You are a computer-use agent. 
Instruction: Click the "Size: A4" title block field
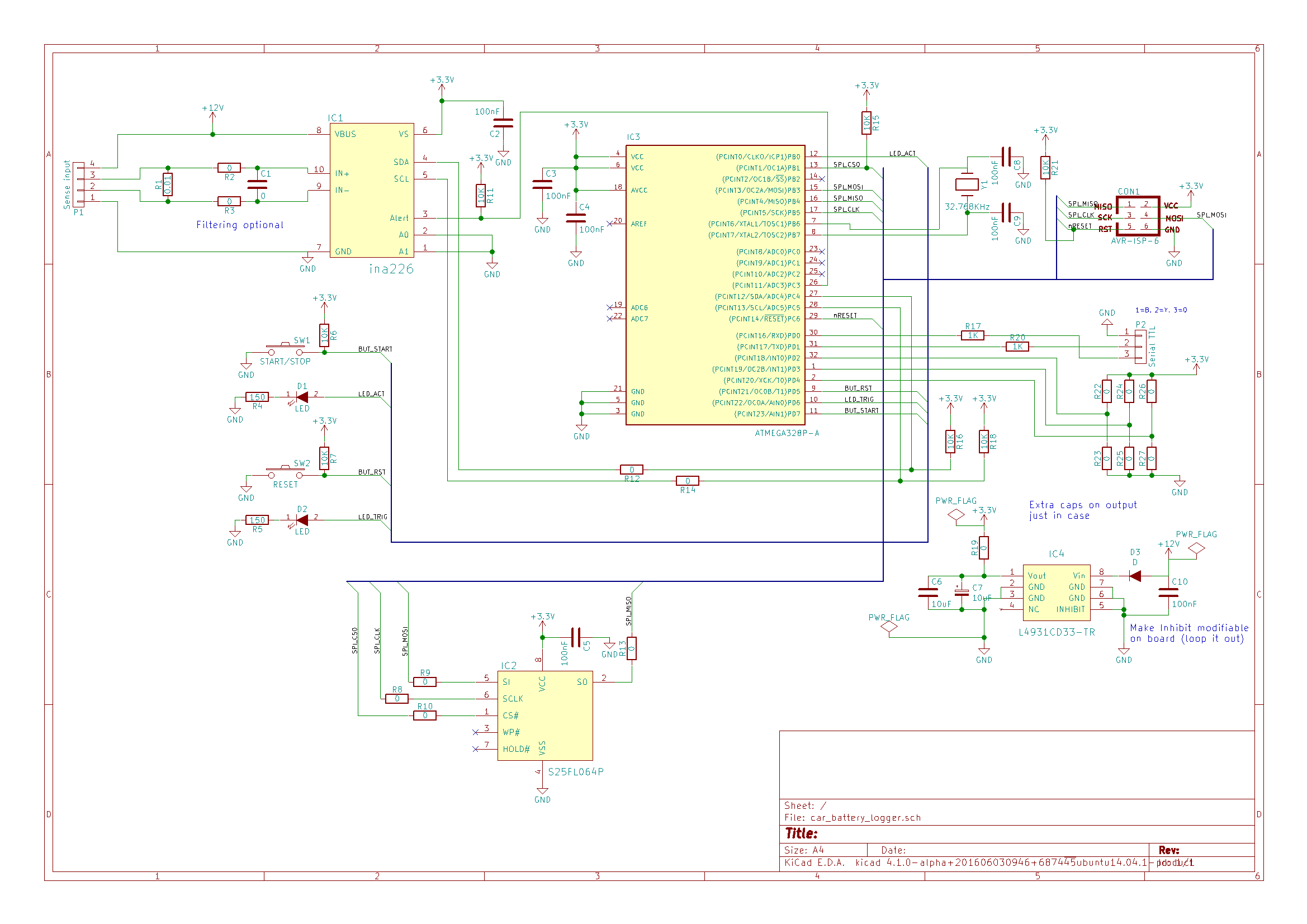click(804, 850)
